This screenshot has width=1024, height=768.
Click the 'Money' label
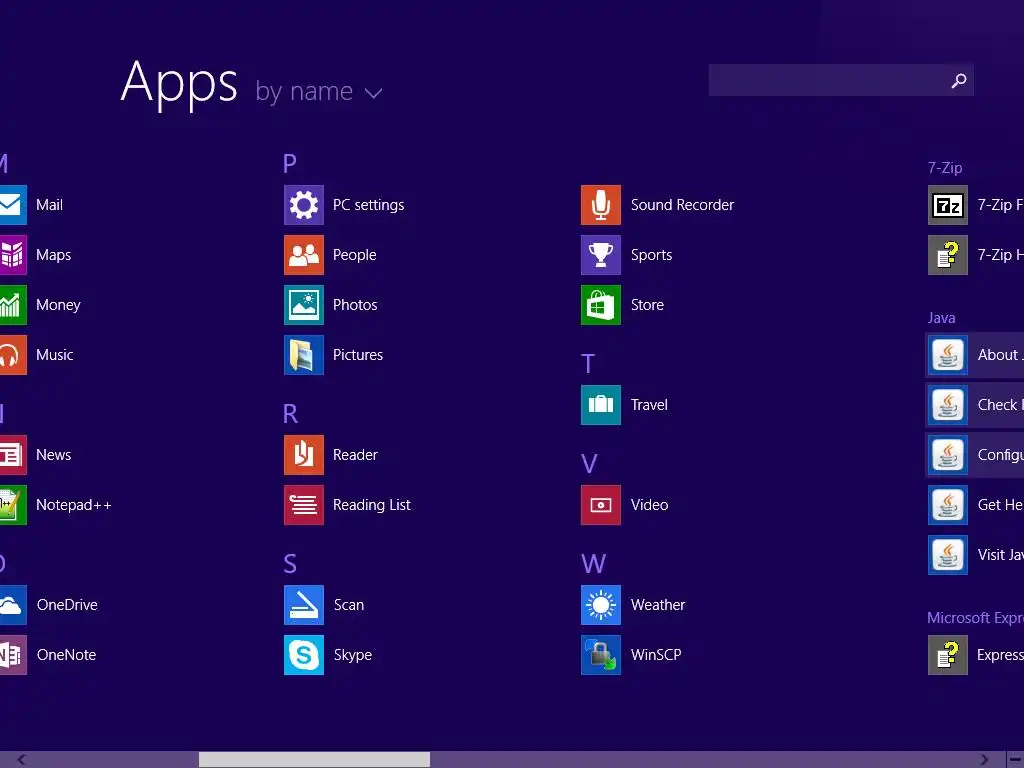58,305
